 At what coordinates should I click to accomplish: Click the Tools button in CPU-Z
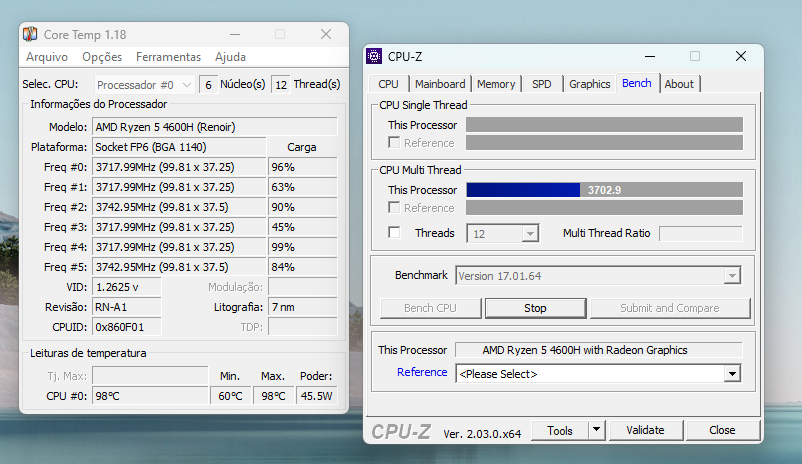coord(560,431)
